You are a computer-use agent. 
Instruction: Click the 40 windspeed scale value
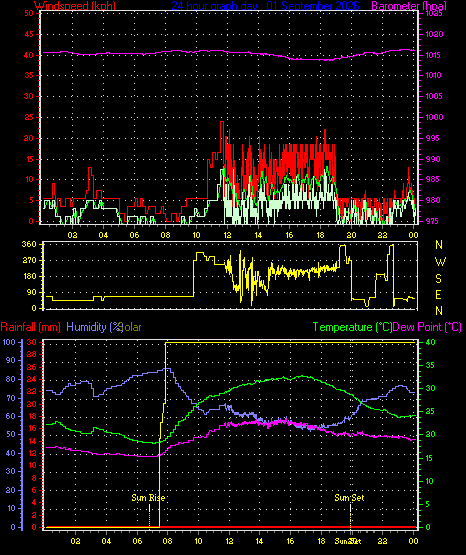pyautogui.click(x=29, y=55)
